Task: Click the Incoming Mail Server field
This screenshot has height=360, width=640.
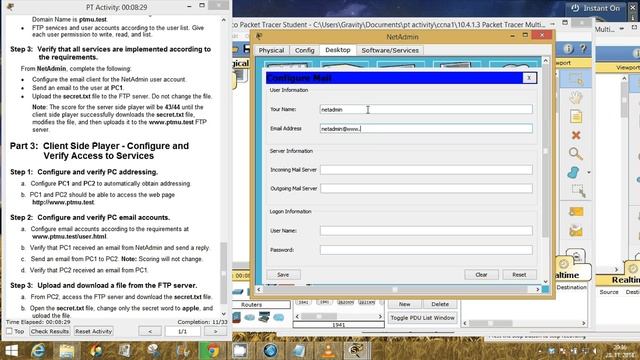Action: click(x=426, y=169)
